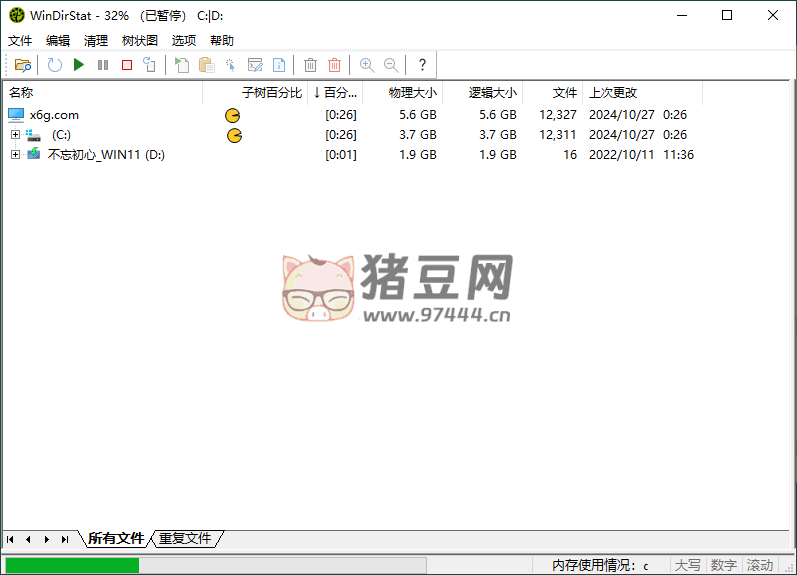The image size is (797, 575).
Task: Click the previous-tab navigation arrow
Action: tap(28, 539)
